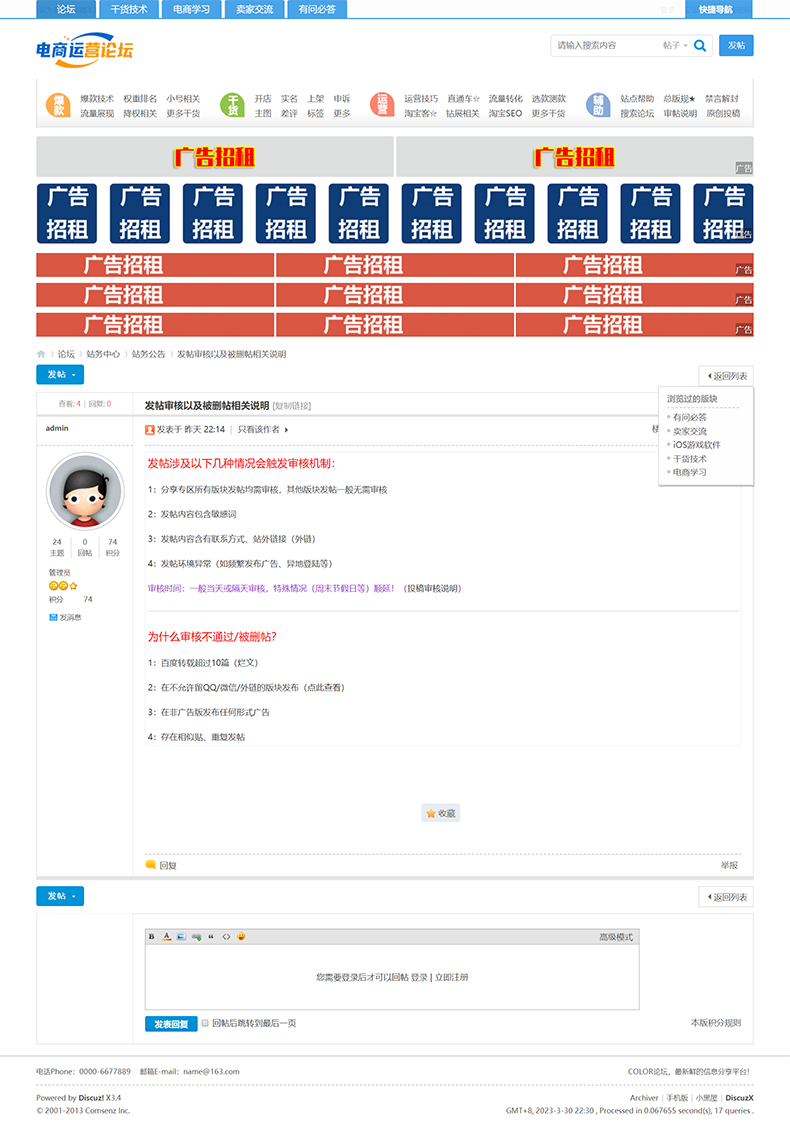Click the 站务公告 breadcrumb link
Viewport: 790px width, 1132px height.
click(148, 354)
